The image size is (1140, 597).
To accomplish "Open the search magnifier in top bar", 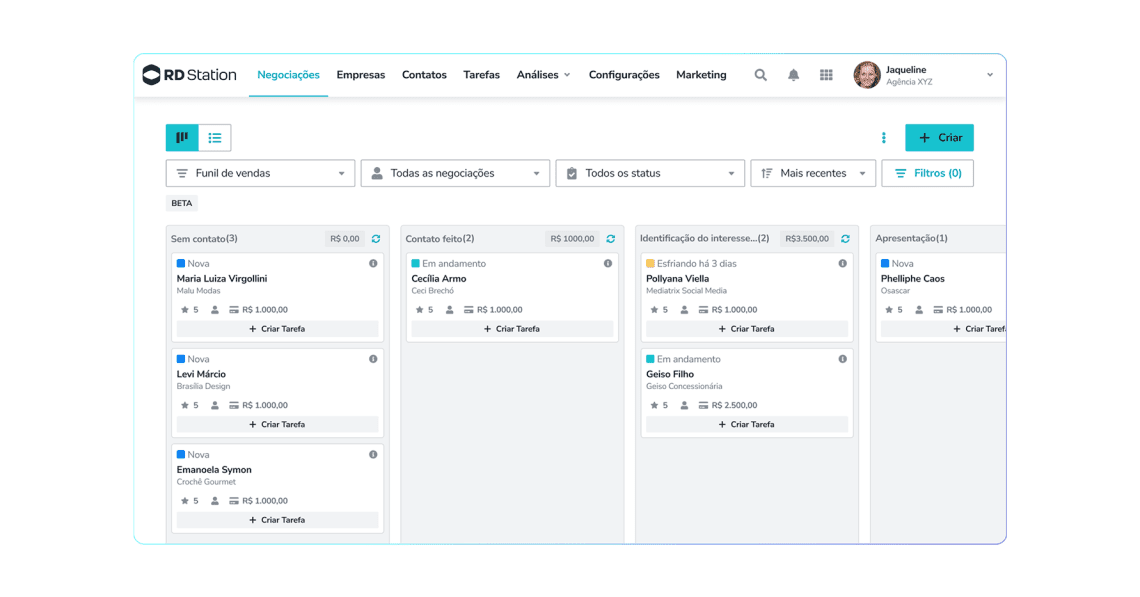I will tap(760, 75).
